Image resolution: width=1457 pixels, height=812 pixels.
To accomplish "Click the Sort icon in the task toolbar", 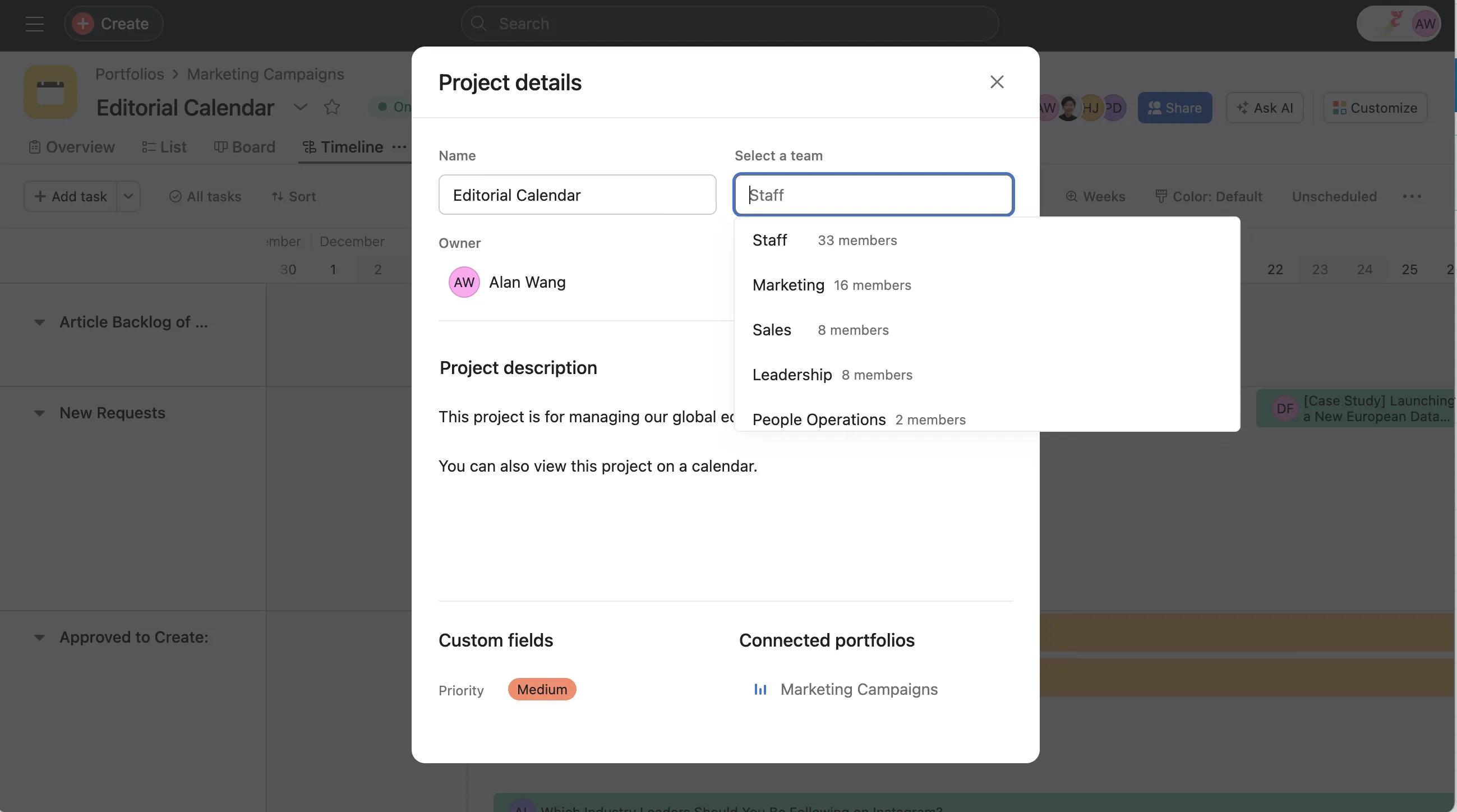I will [x=278, y=196].
